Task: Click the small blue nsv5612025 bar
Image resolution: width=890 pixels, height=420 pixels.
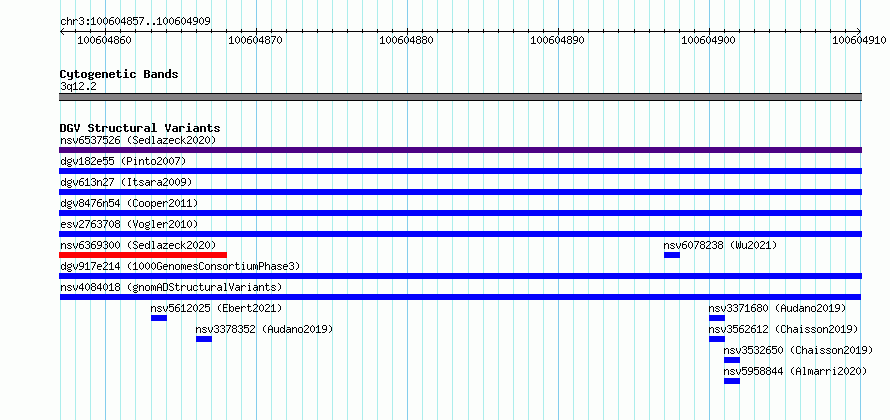Action: click(x=159, y=318)
